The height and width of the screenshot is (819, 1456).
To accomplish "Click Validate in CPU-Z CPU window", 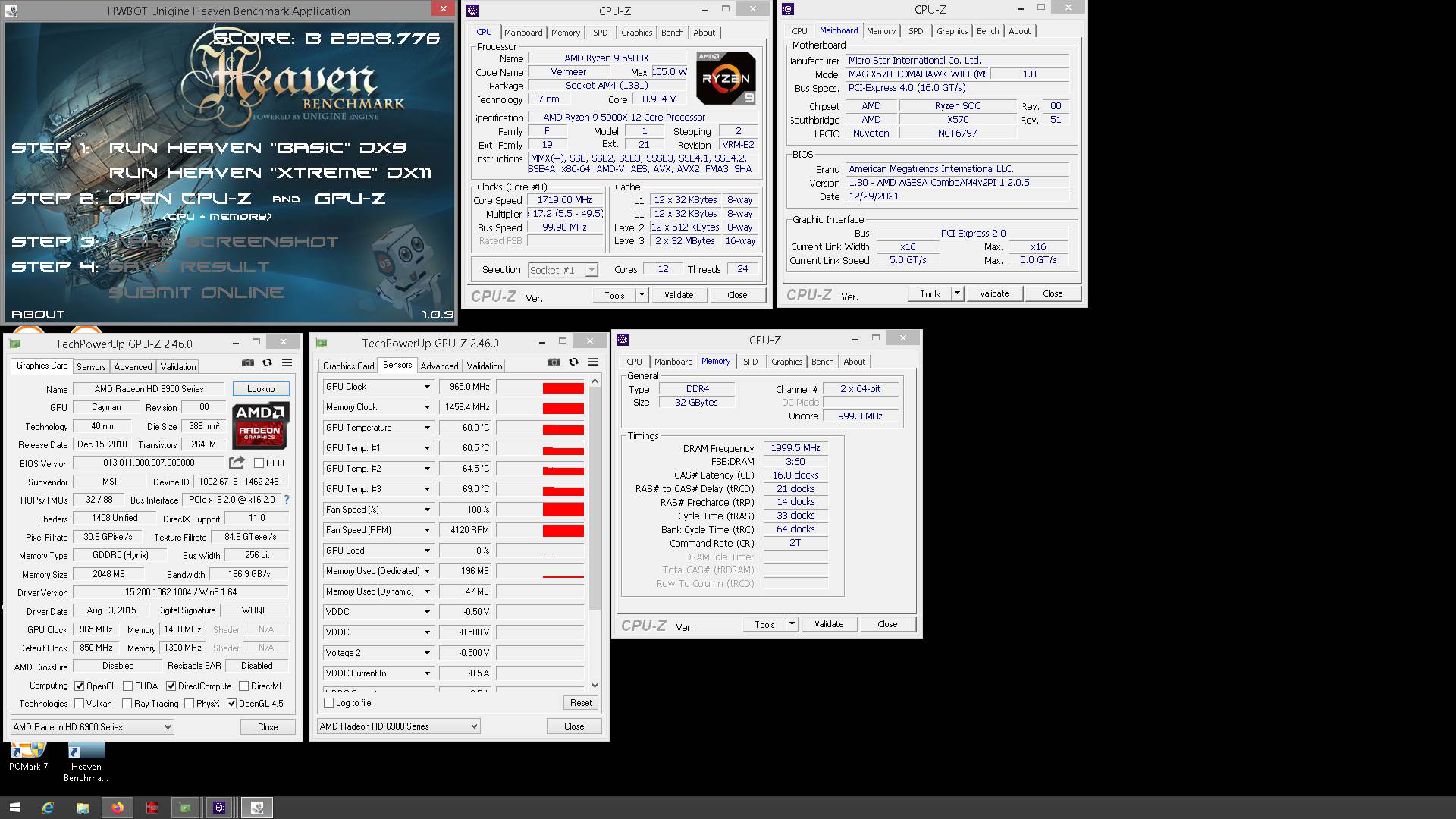I will pos(679,295).
